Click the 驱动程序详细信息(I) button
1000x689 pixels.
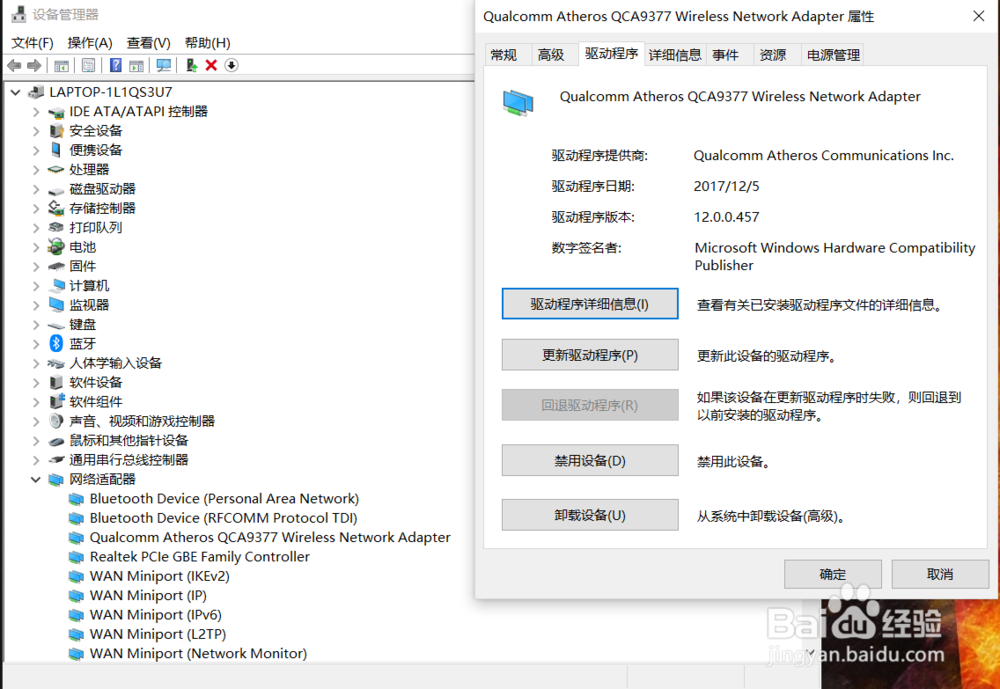point(589,304)
